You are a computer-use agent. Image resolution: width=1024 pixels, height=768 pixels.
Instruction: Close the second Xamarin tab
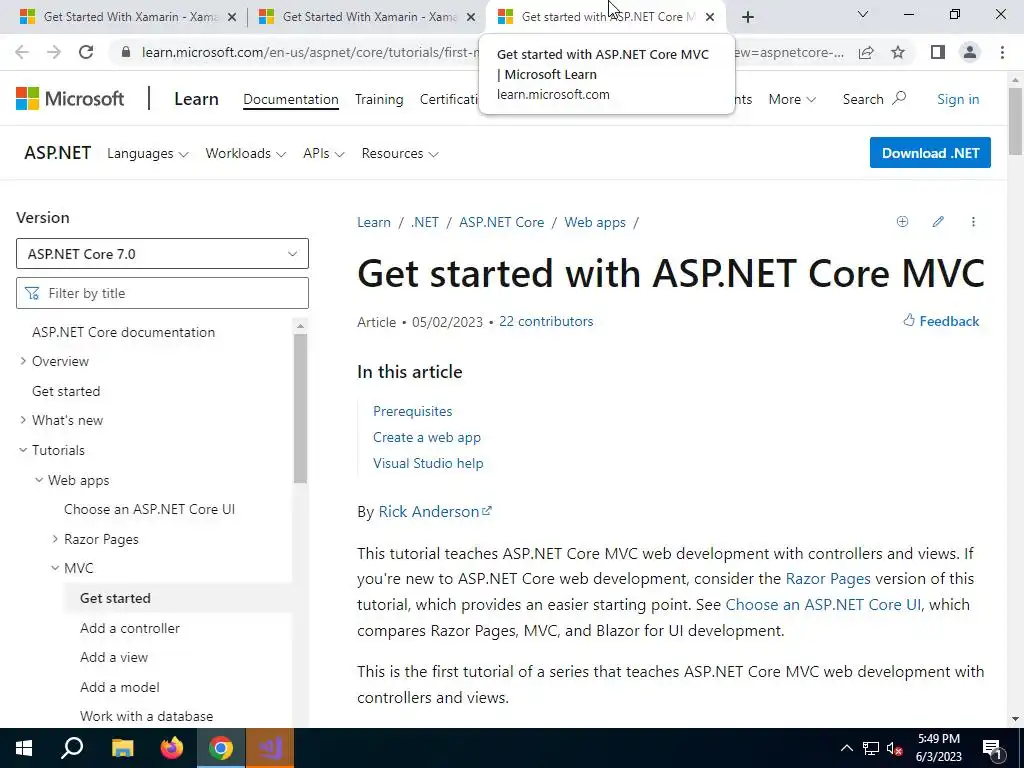[x=471, y=17]
